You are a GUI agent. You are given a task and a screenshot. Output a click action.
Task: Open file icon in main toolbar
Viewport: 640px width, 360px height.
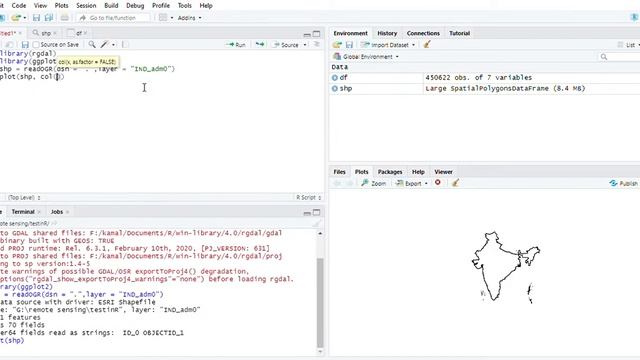click(x=16, y=18)
